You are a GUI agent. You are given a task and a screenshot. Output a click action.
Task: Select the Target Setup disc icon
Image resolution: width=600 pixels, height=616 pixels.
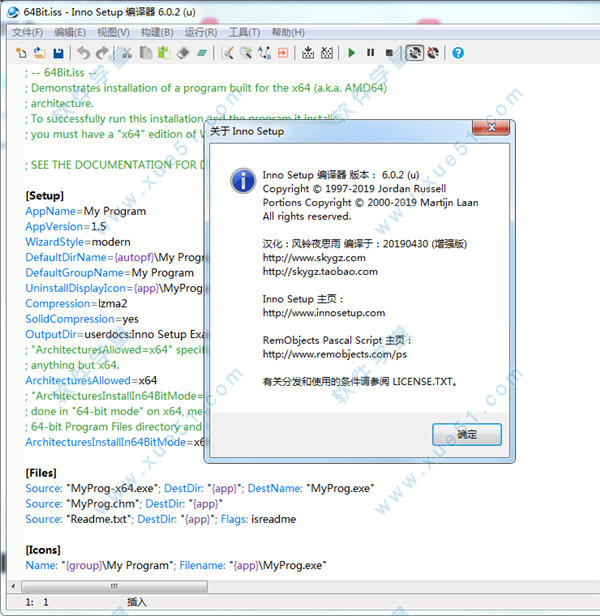[415, 53]
